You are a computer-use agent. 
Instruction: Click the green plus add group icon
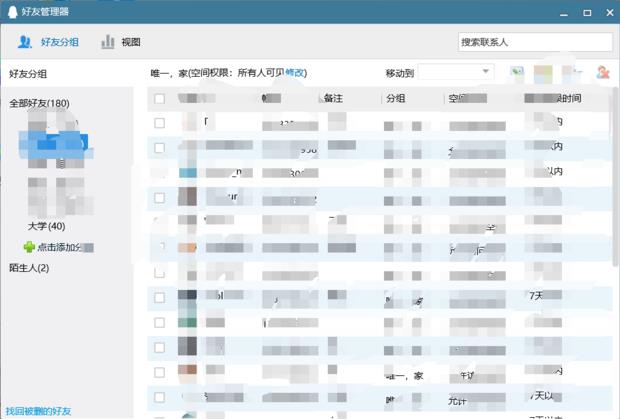(x=29, y=247)
